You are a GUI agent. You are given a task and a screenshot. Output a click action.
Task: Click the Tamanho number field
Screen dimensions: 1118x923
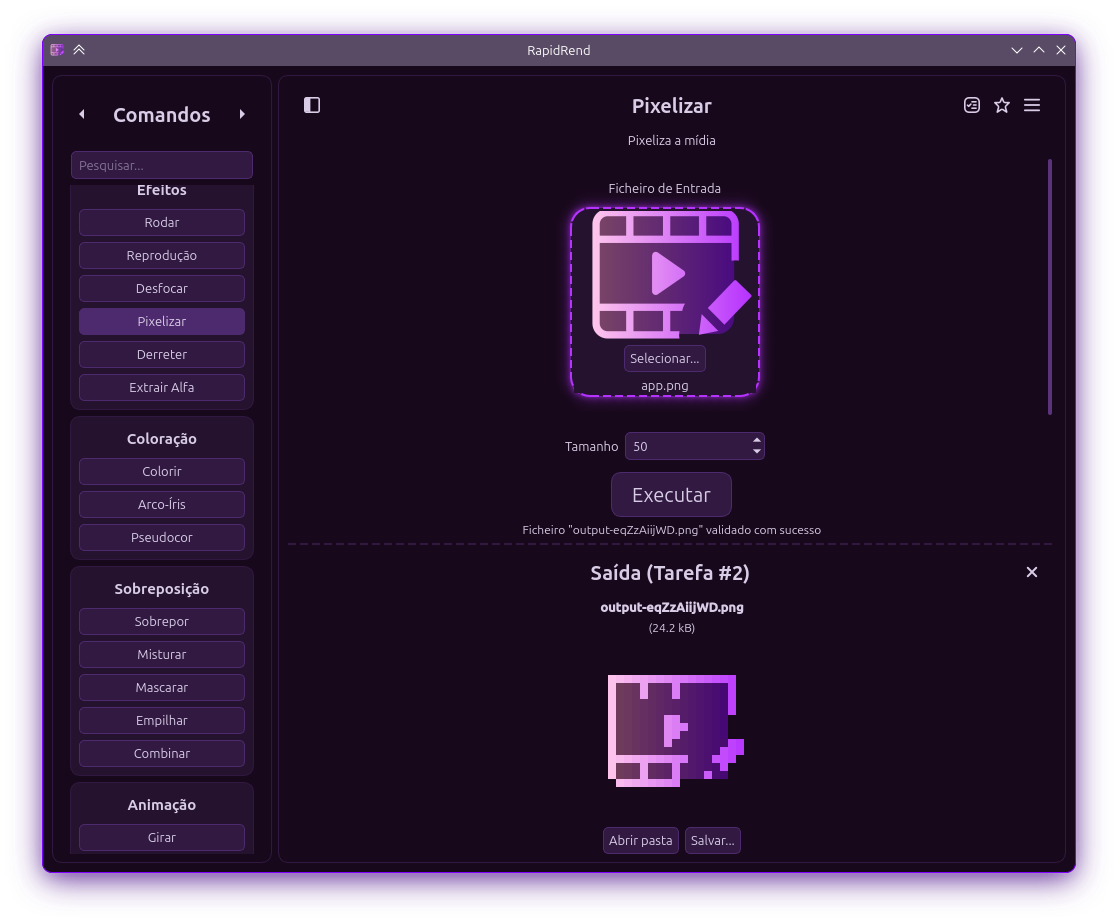694,446
